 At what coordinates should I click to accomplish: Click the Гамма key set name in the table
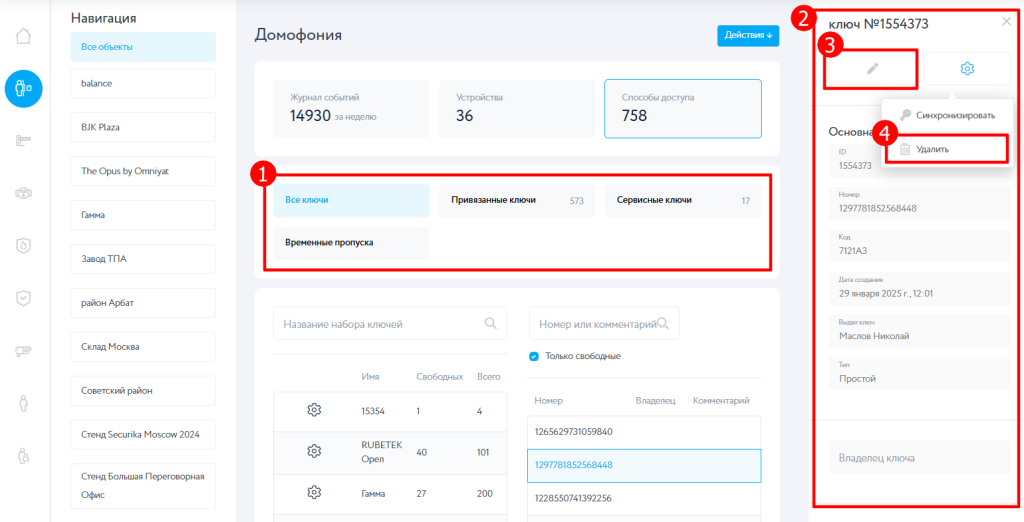coord(373,494)
